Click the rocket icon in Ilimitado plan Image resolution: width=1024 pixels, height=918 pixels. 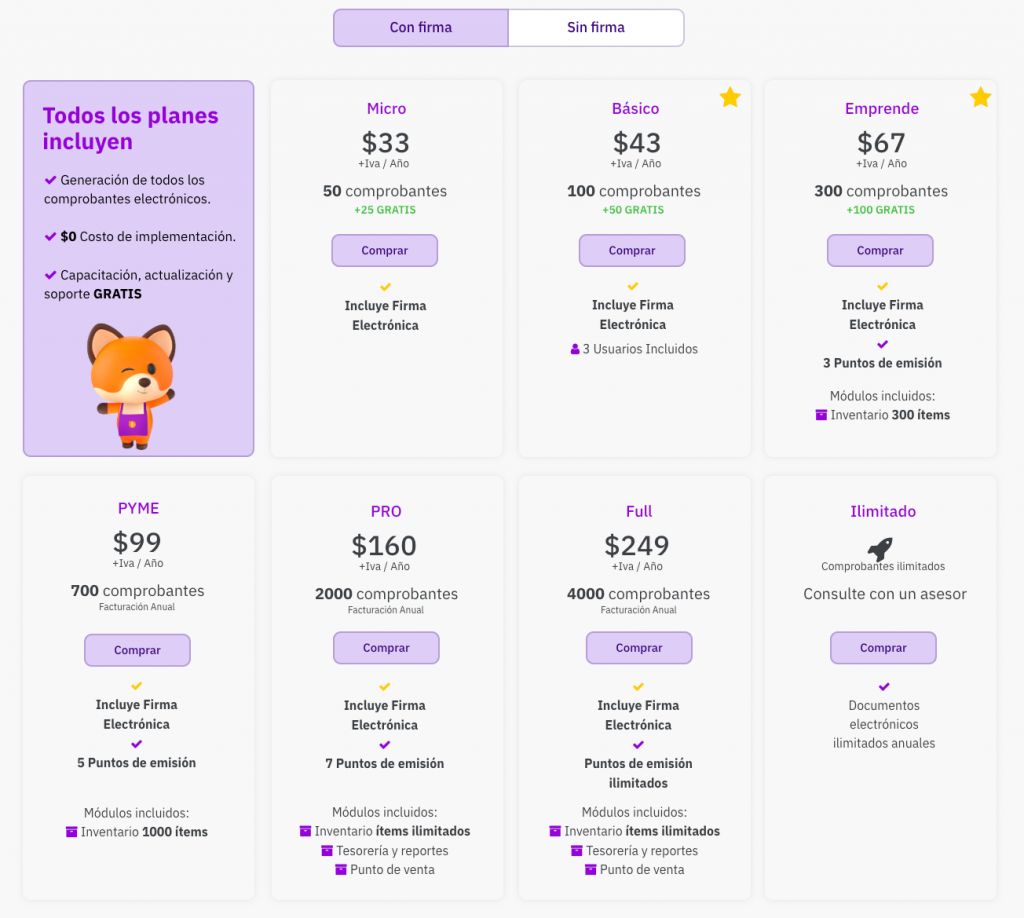tap(880, 548)
